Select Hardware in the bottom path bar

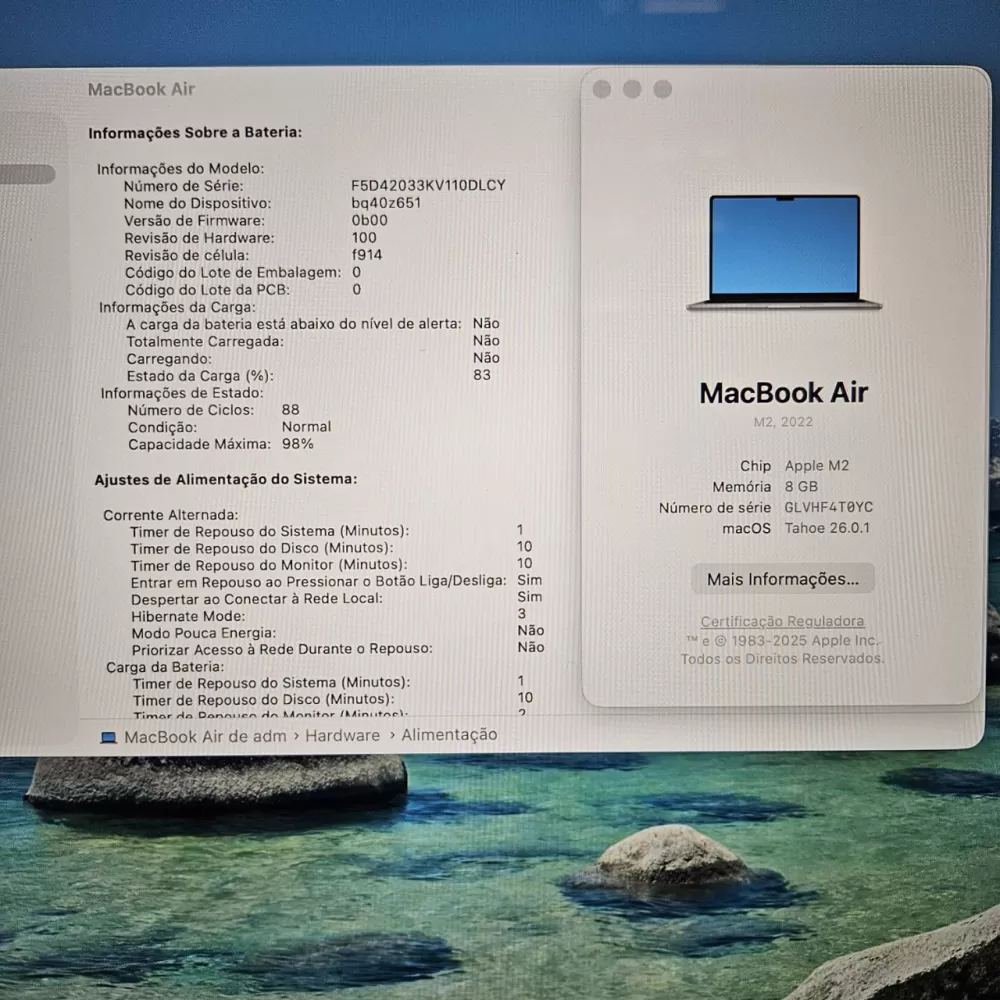pyautogui.click(x=342, y=736)
